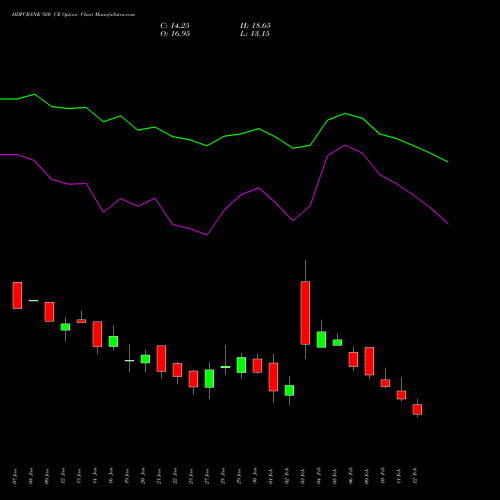Viewport: 500px width, 500px height.
Task: Select the low value L: 13.15
Action: [255, 34]
